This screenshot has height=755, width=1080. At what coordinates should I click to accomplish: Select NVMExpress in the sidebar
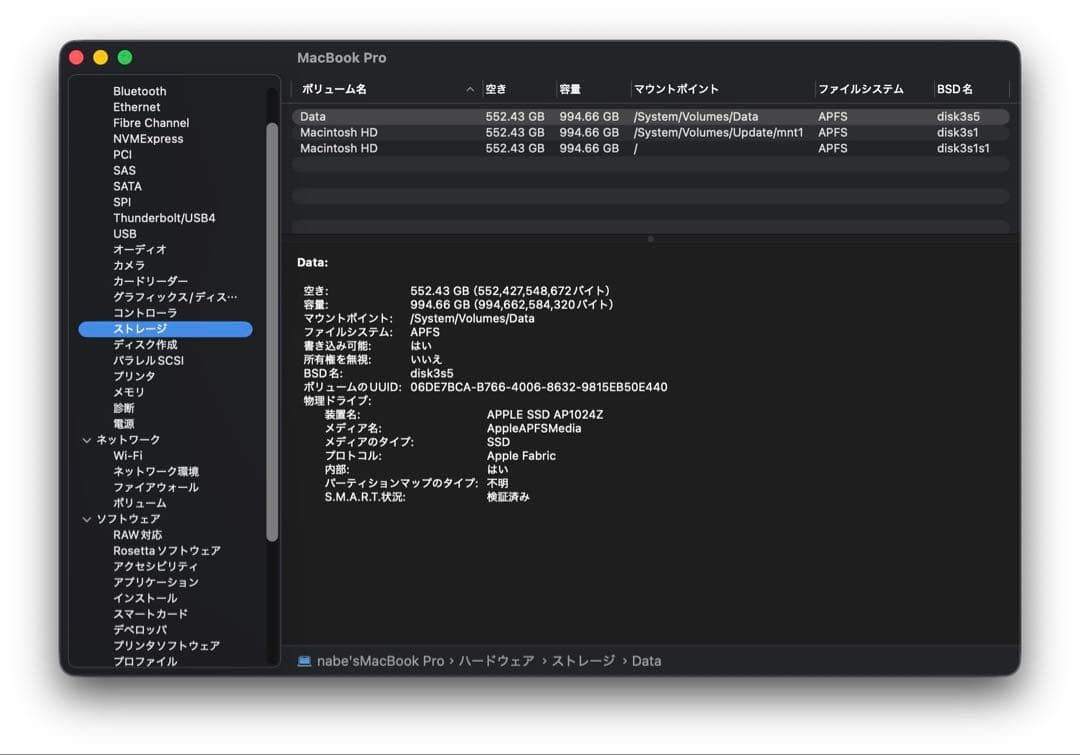tap(148, 138)
